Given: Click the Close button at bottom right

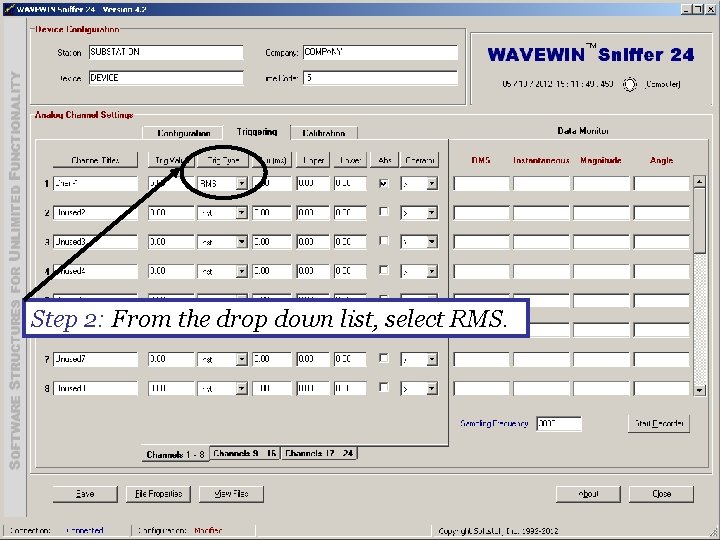Looking at the screenshot, I should tap(661, 494).
